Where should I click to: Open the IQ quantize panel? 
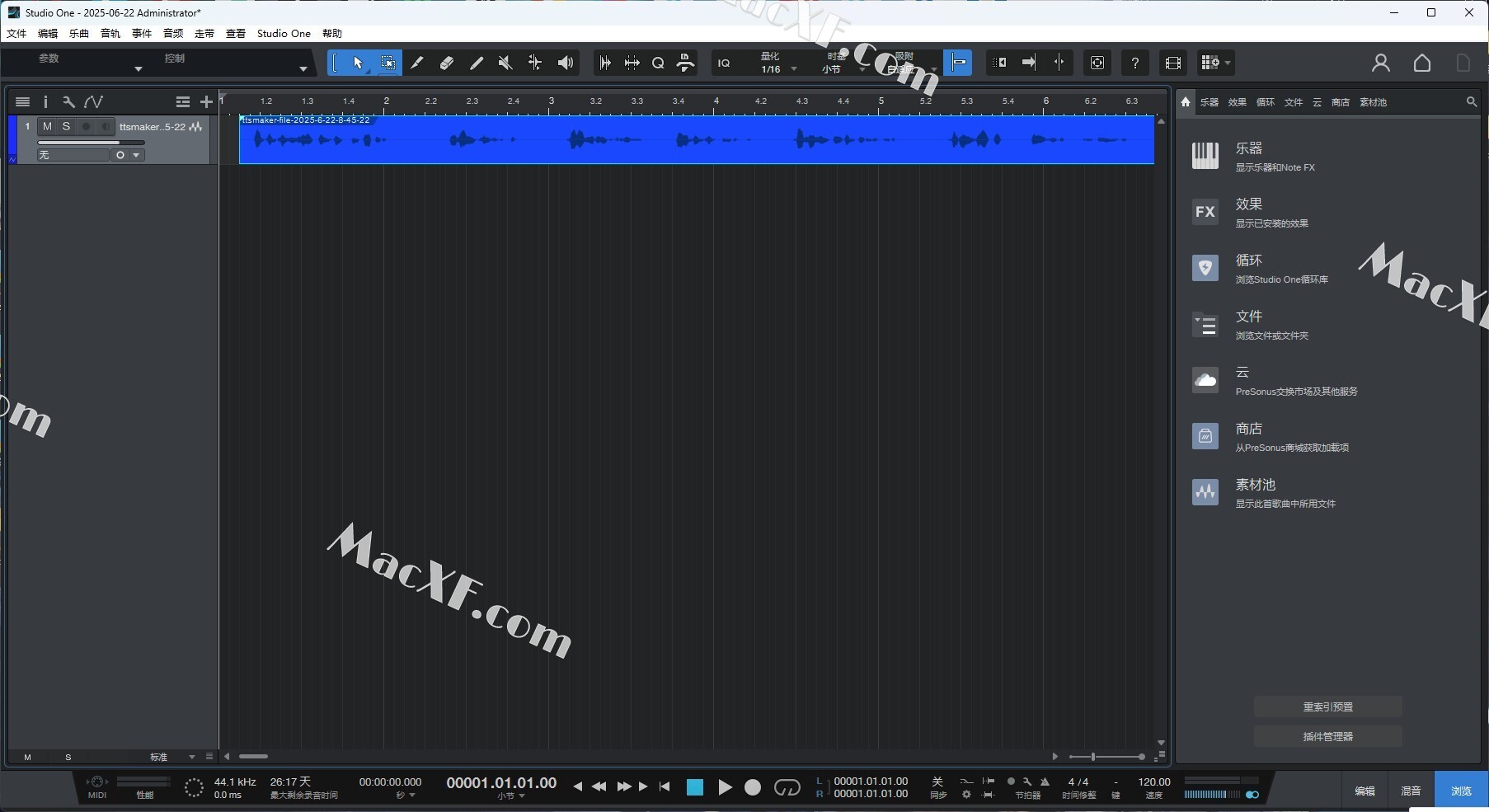point(724,63)
